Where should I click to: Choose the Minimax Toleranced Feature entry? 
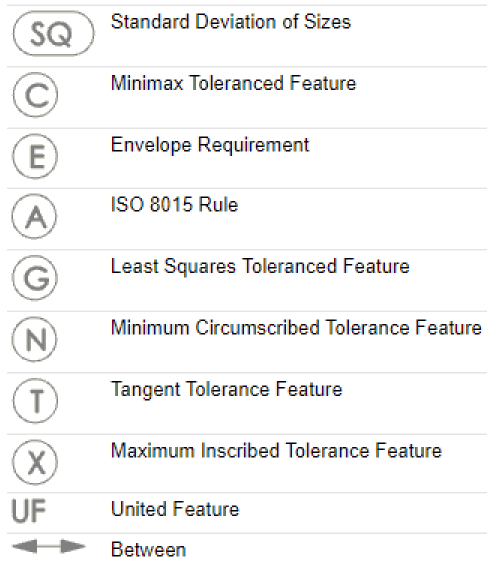(233, 83)
